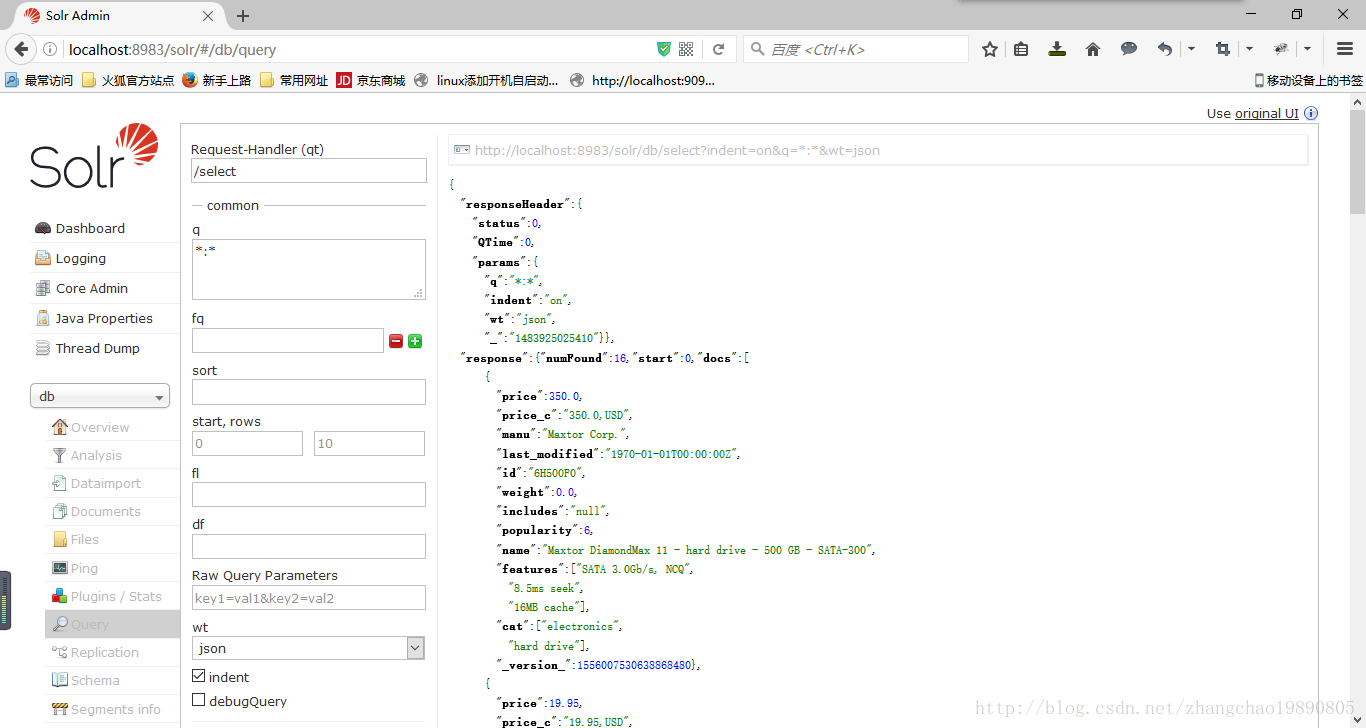Open the generated select query URL
Viewport: 1366px width, 728px height.
point(677,150)
